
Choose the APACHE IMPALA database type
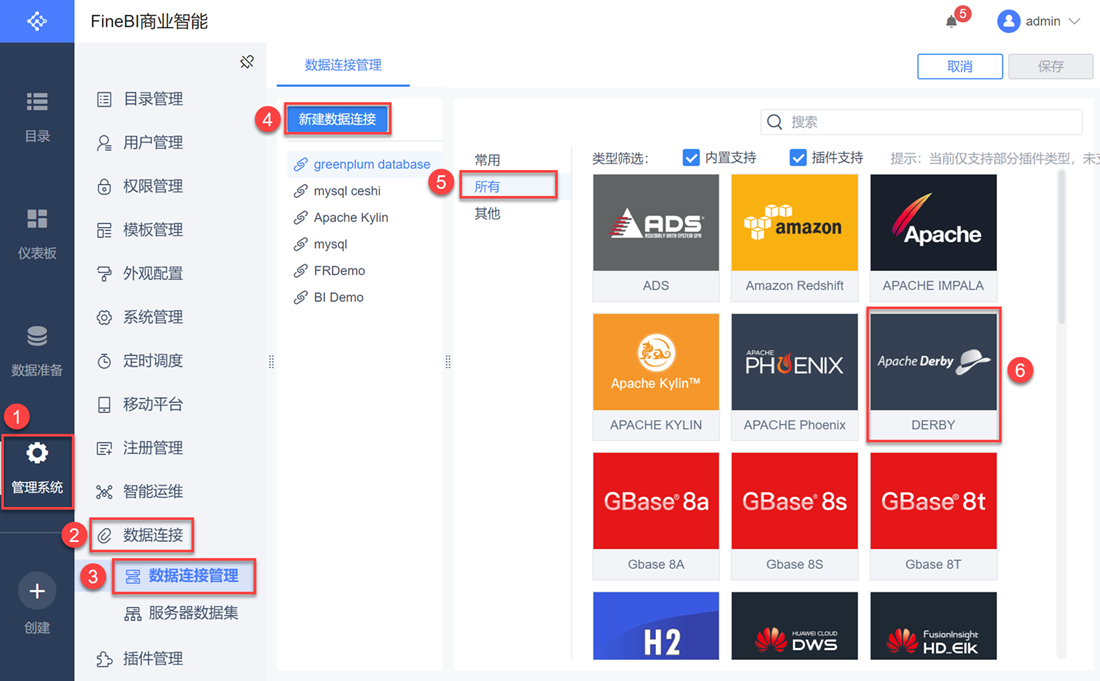click(x=933, y=238)
